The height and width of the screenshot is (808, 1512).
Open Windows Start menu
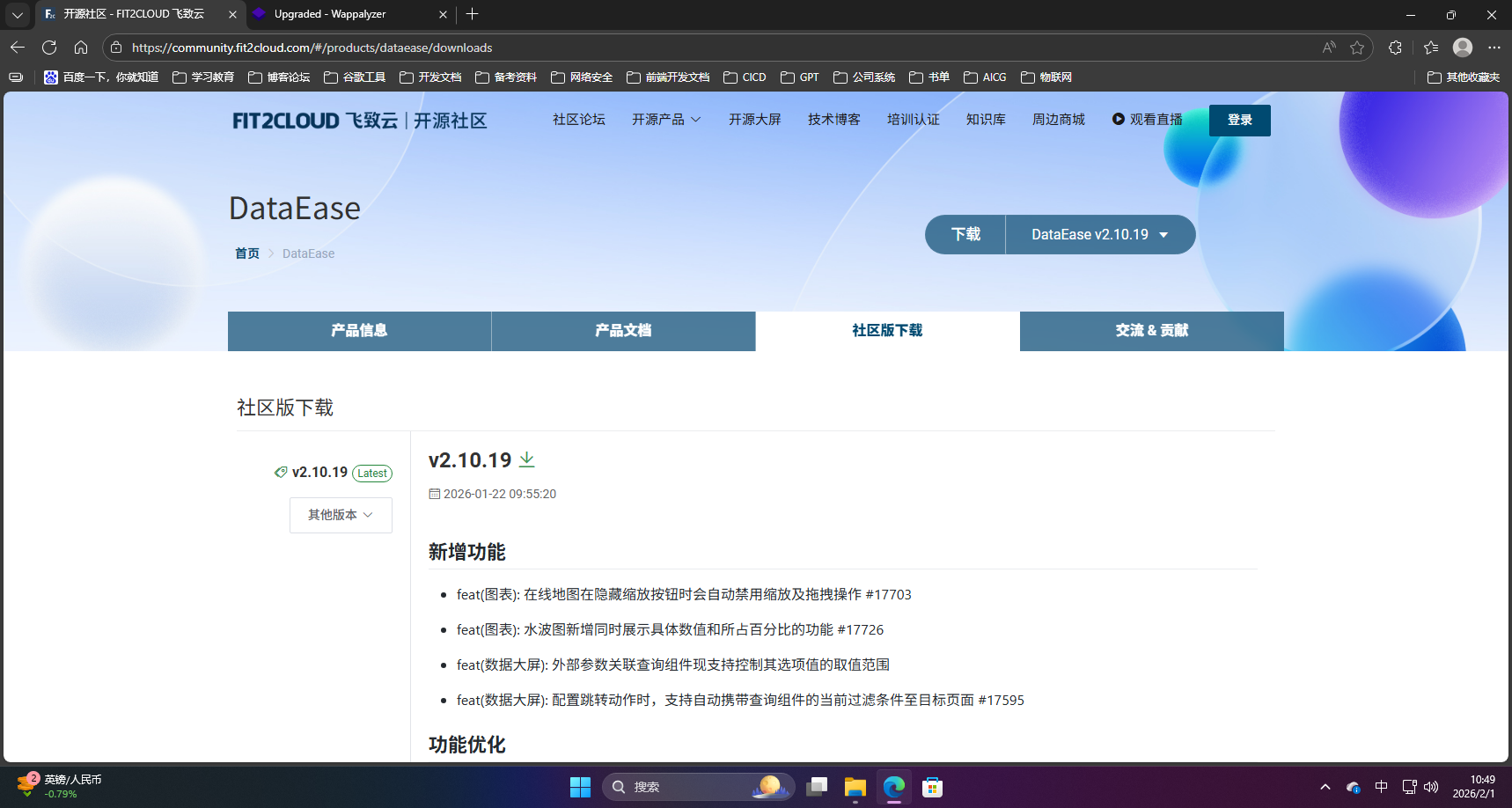click(581, 787)
